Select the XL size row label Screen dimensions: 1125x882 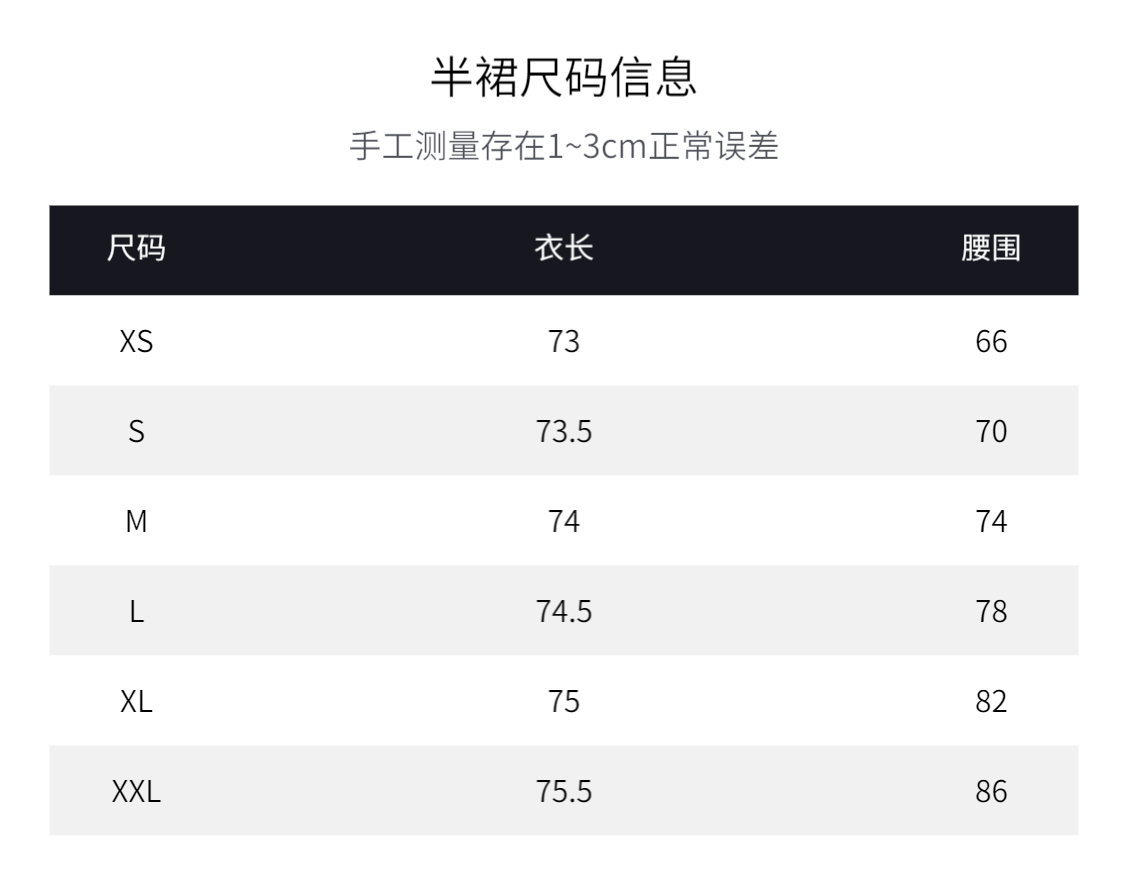136,702
